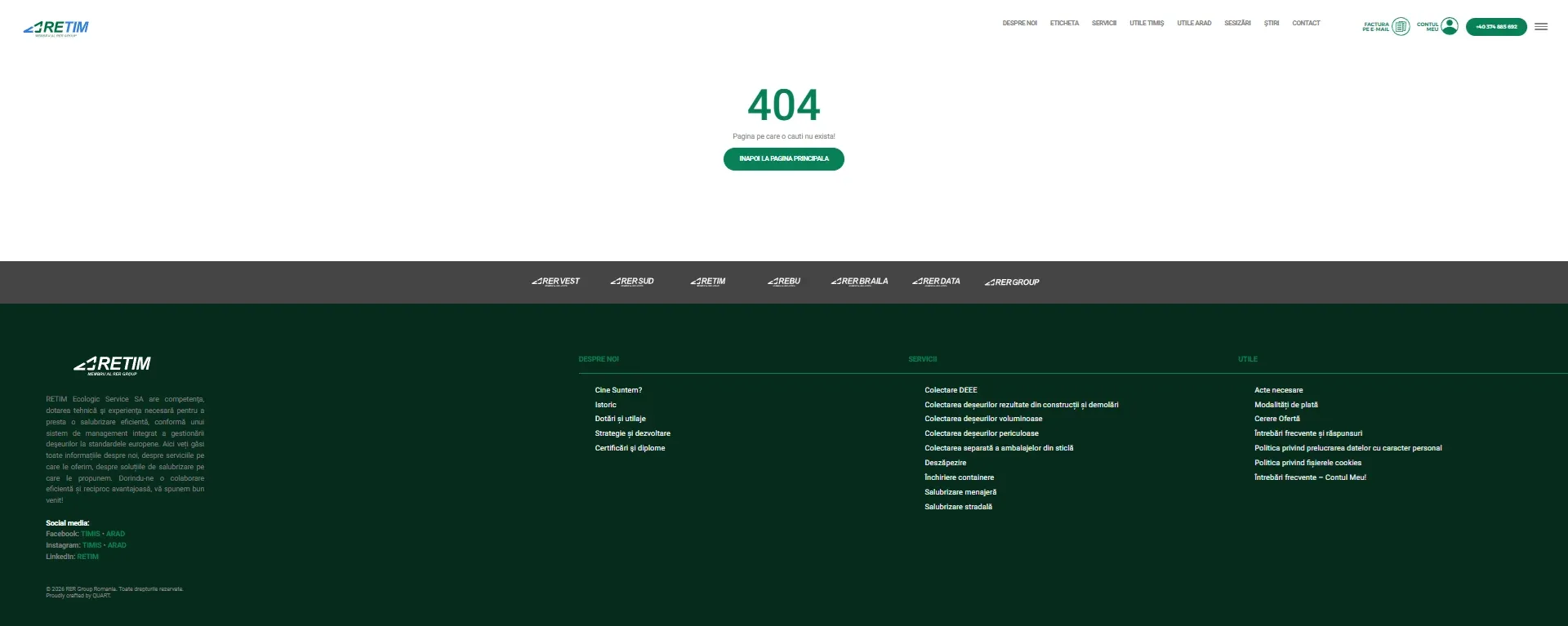Open the Sesizări menu item
Image resolution: width=1568 pixels, height=626 pixels.
click(1237, 24)
